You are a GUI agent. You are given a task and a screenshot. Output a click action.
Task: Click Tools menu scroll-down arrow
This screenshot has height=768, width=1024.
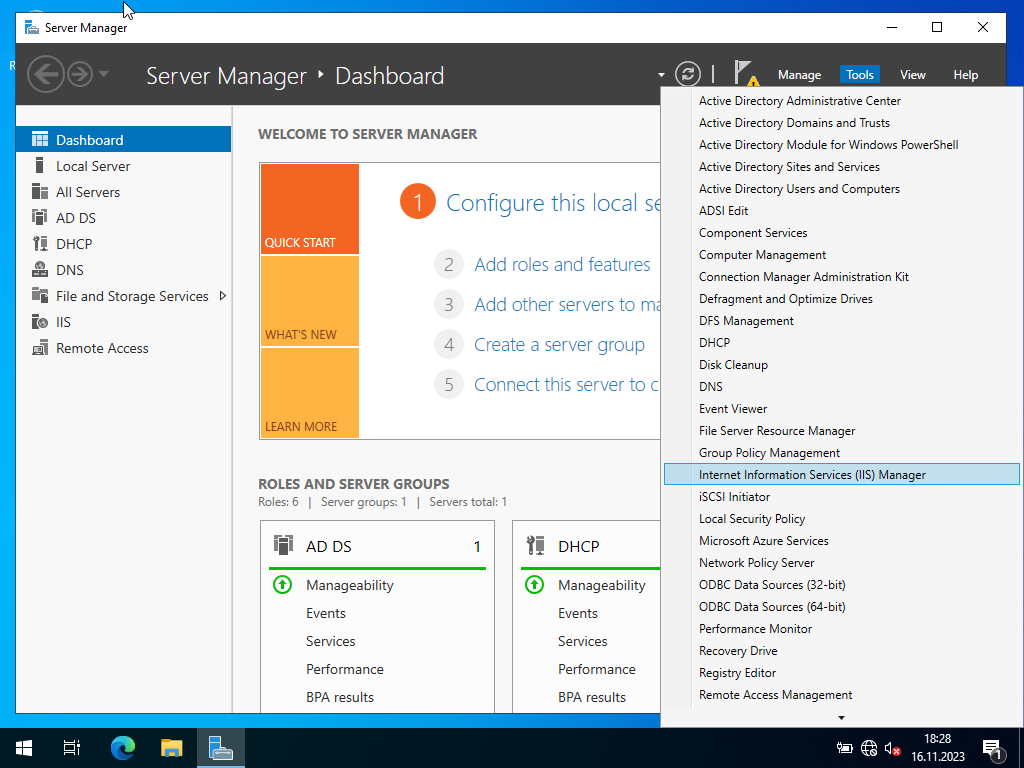[x=841, y=718]
